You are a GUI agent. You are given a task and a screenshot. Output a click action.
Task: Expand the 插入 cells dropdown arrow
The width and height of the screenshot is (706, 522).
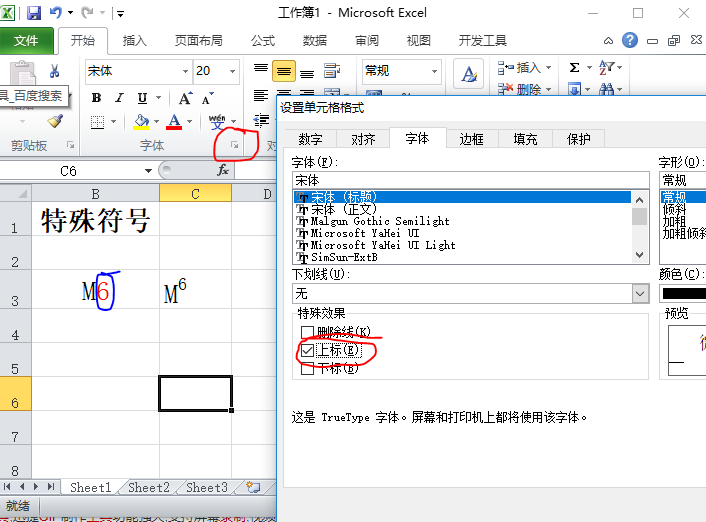tap(548, 68)
